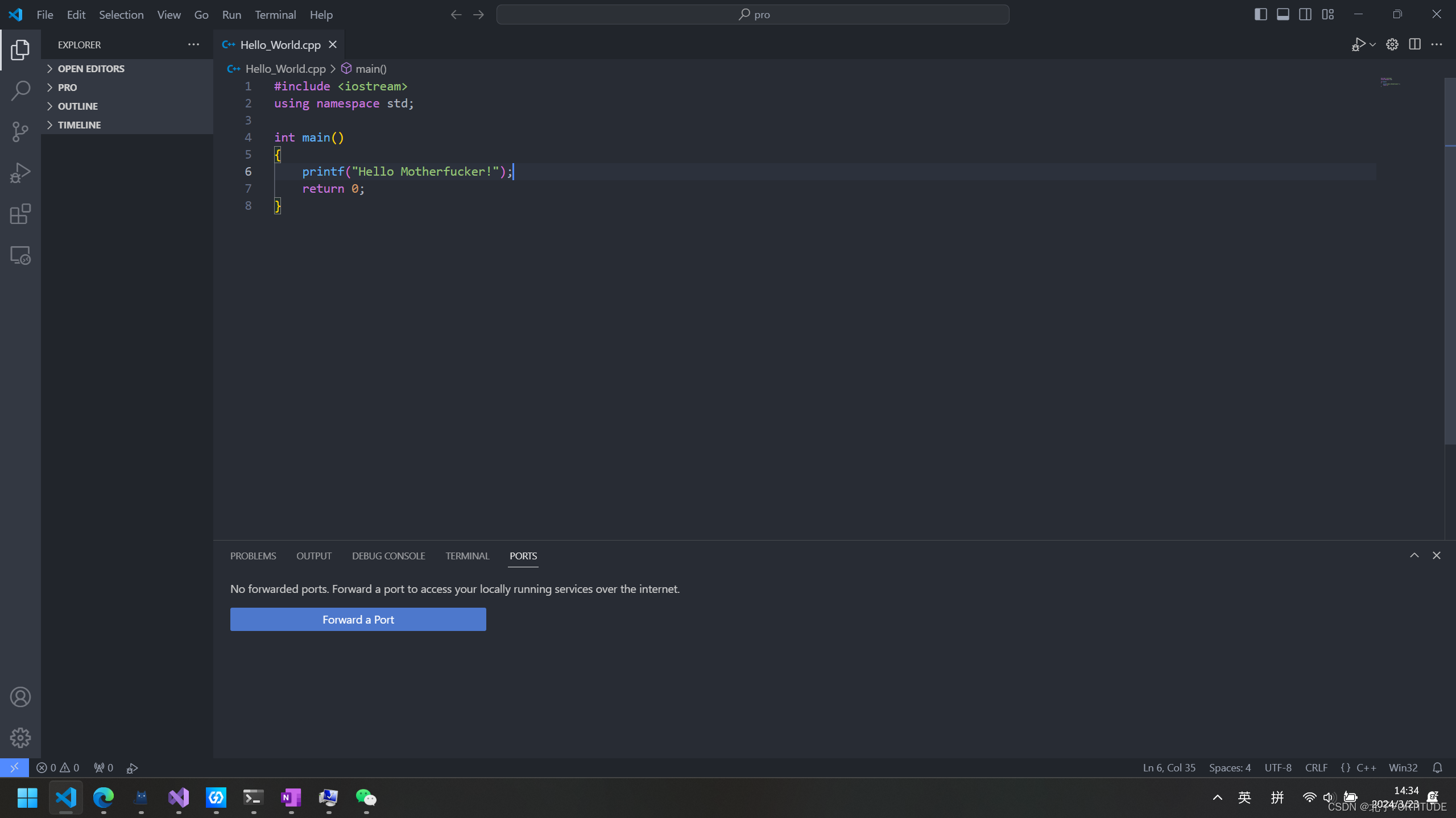1456x818 pixels.
Task: Expand the TIMELINE section
Action: pyautogui.click(x=80, y=124)
